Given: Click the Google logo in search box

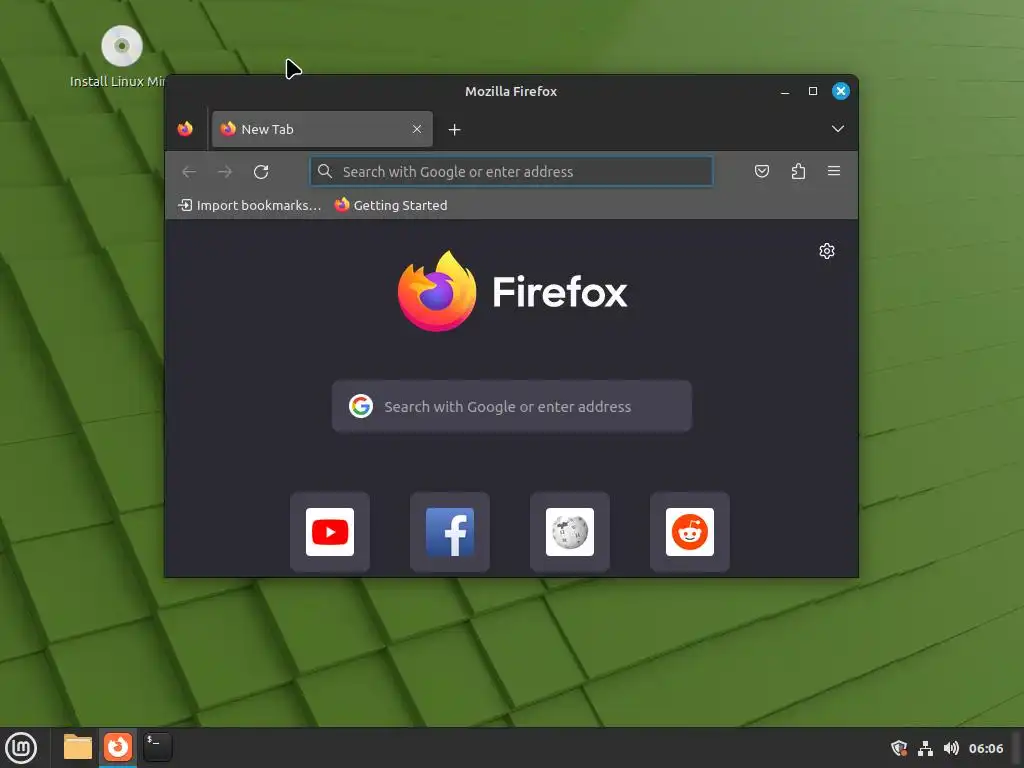Looking at the screenshot, I should (x=360, y=406).
